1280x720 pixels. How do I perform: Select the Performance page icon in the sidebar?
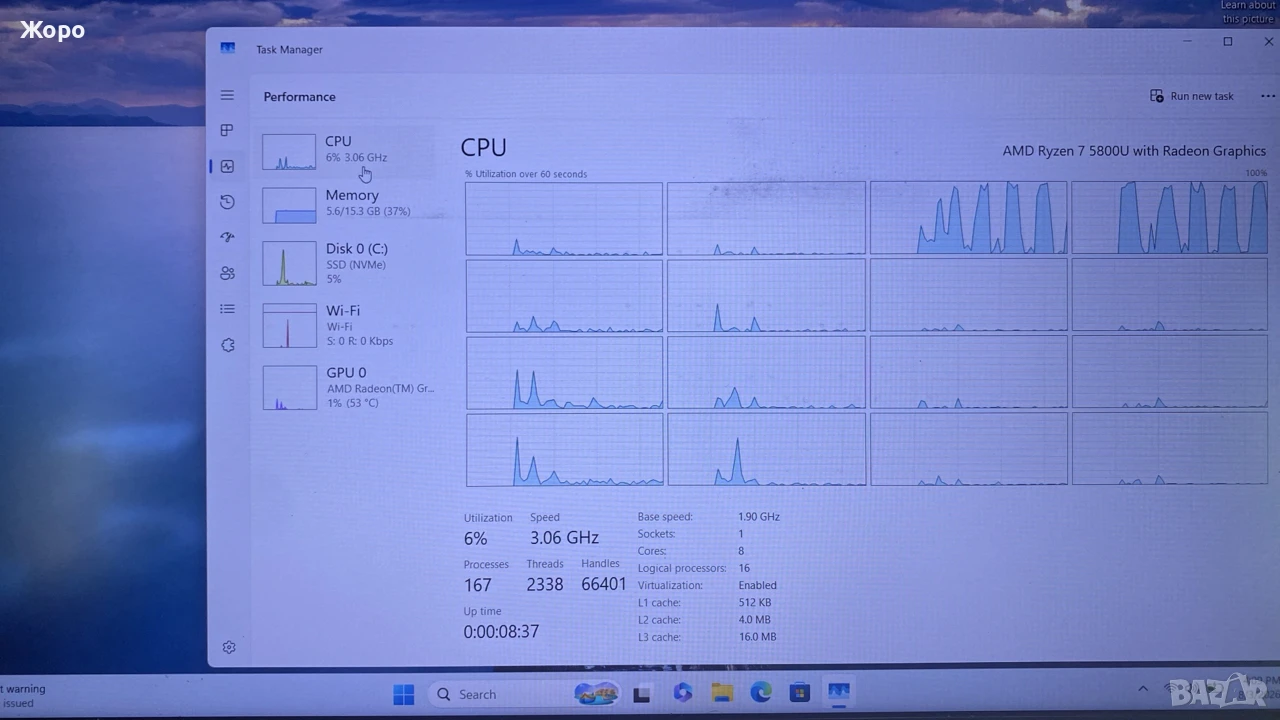[227, 166]
